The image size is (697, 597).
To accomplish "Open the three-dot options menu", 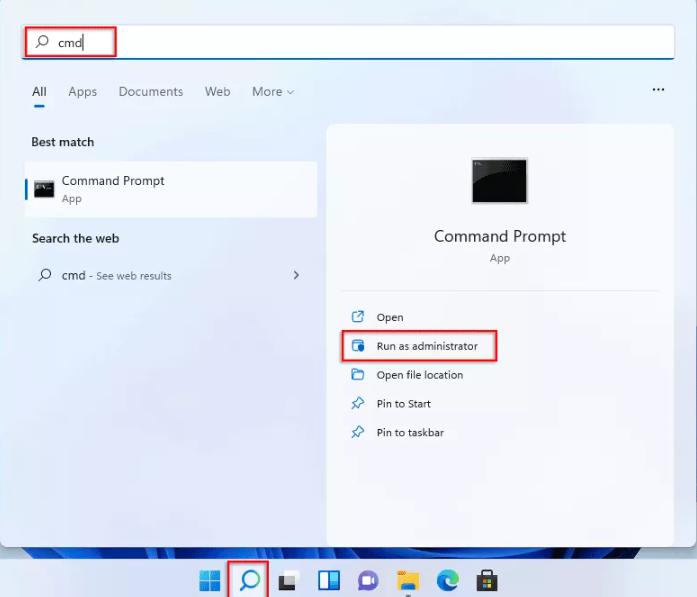I will pyautogui.click(x=658, y=90).
